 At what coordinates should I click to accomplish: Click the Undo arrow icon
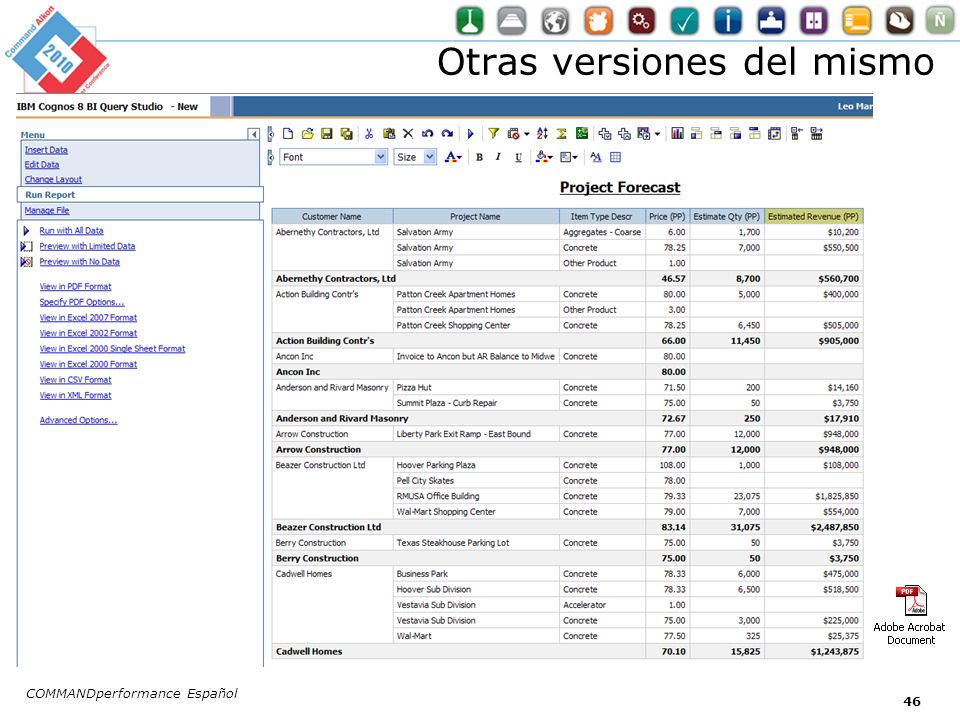coord(427,133)
